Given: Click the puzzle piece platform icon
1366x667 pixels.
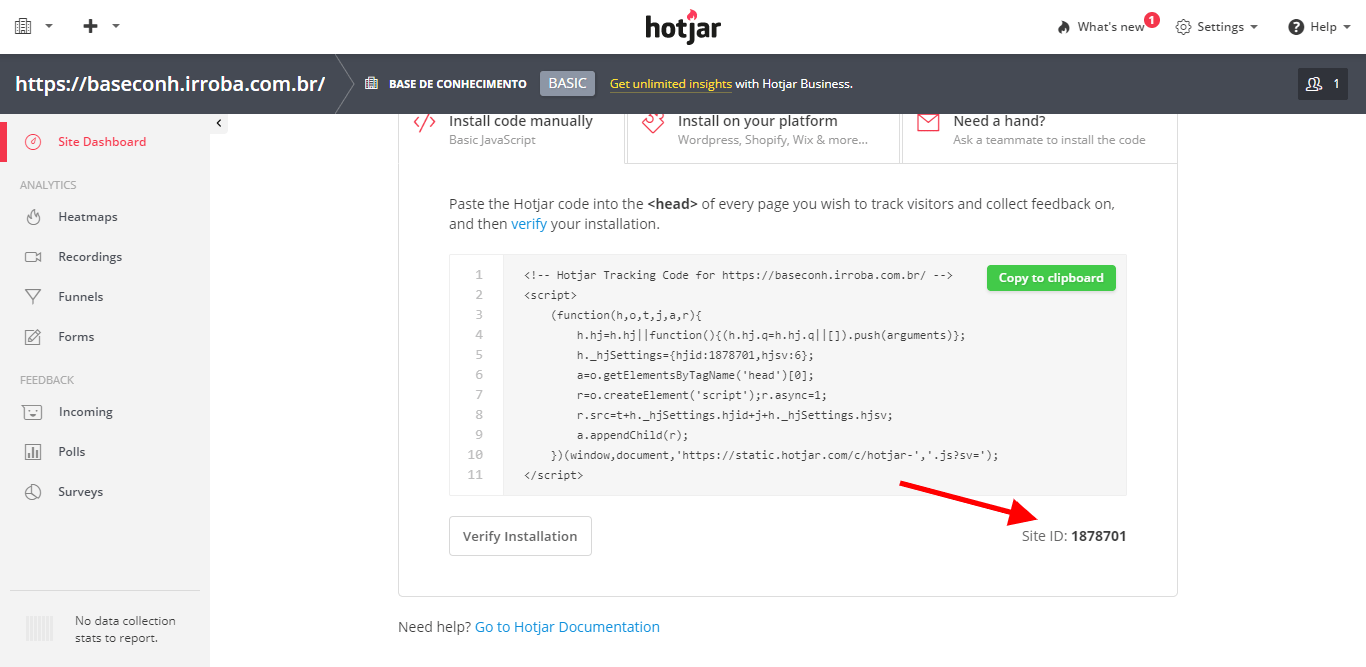Looking at the screenshot, I should click(x=653, y=122).
